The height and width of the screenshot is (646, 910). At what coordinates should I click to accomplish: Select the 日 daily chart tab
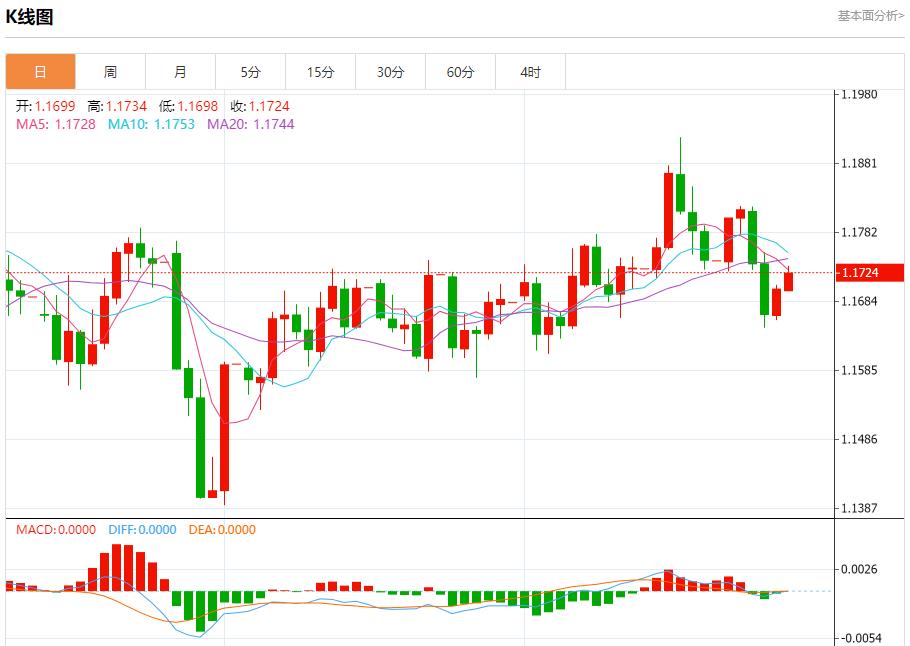pos(40,72)
